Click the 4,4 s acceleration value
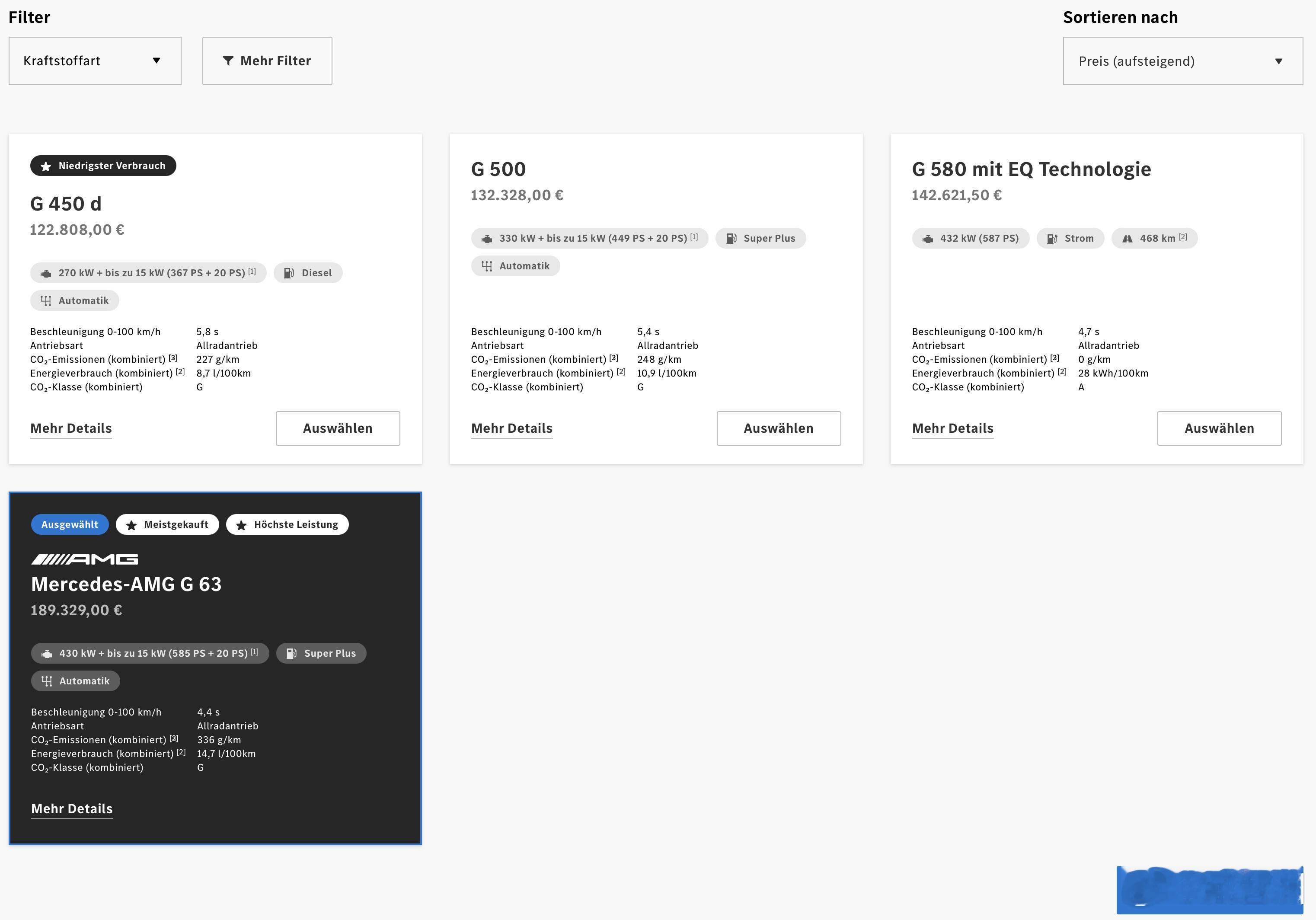Screen dimensions: 1316x920 coord(208,712)
